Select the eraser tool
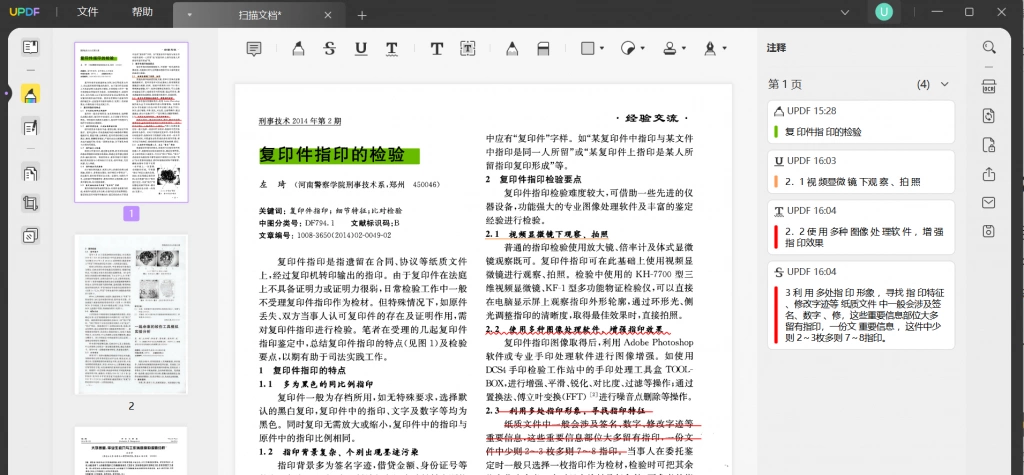Image resolution: width=1024 pixels, height=475 pixels. pos(543,48)
